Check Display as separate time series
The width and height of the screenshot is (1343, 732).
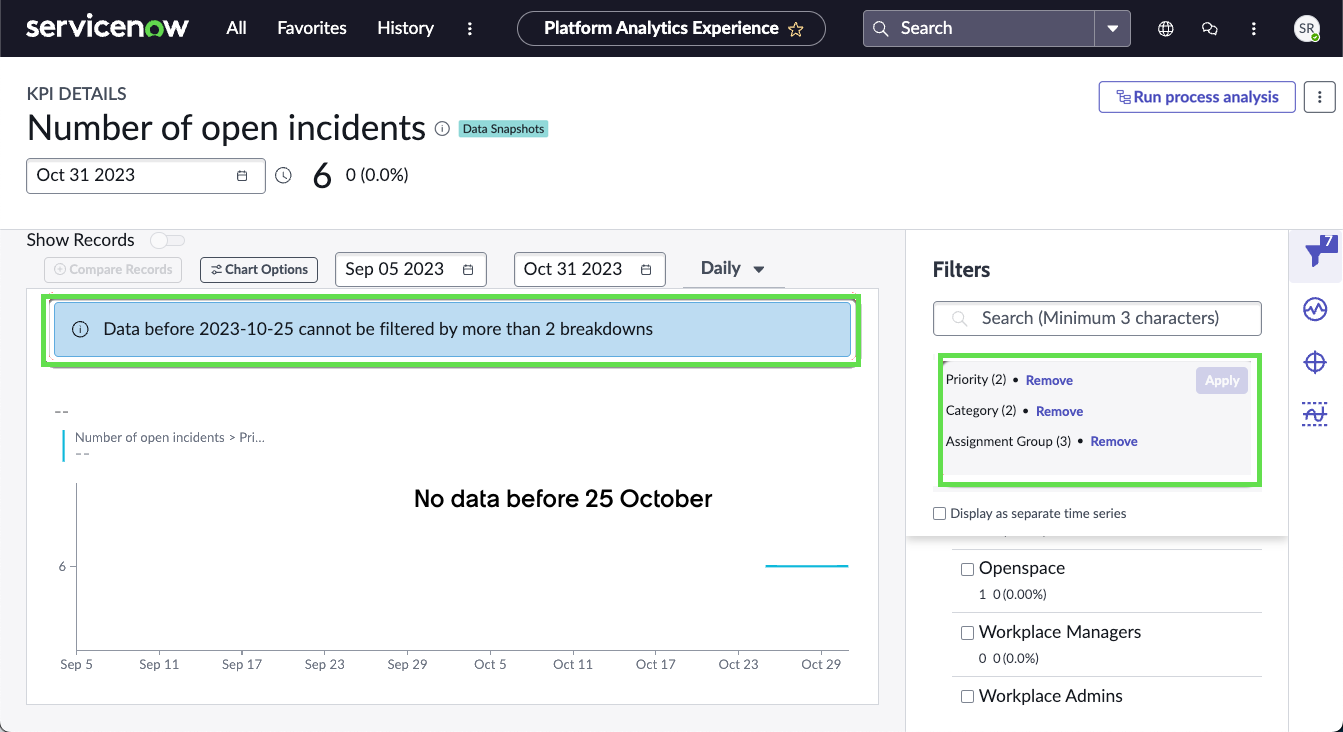939,514
